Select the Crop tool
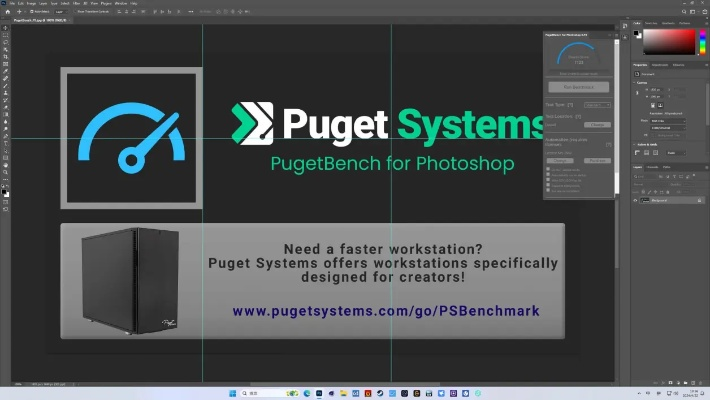The width and height of the screenshot is (710, 400). [x=5, y=56]
